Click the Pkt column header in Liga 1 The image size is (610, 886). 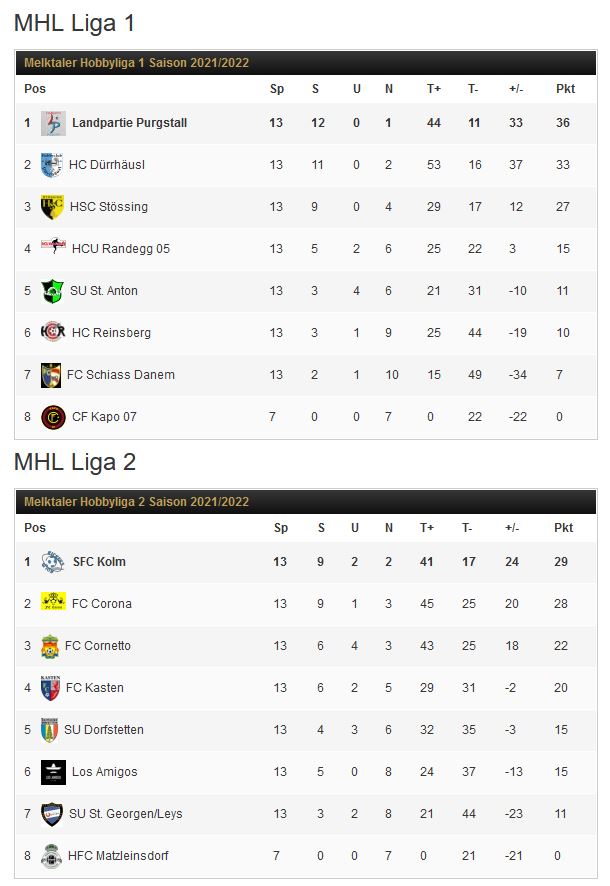coord(565,89)
